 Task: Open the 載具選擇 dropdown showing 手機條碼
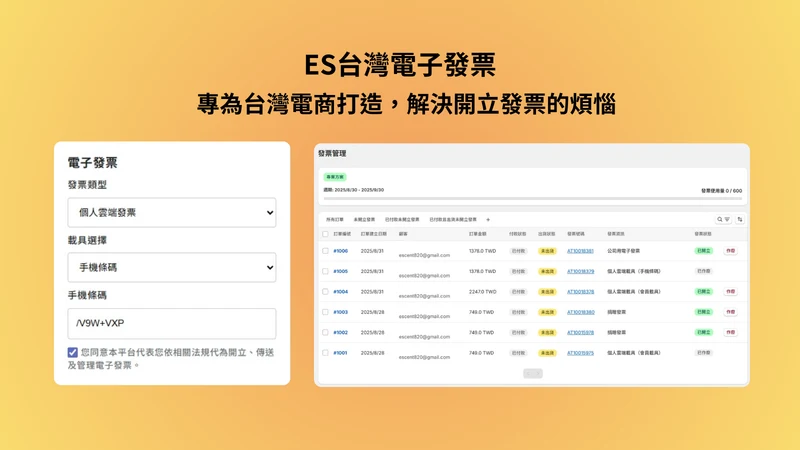(172, 267)
